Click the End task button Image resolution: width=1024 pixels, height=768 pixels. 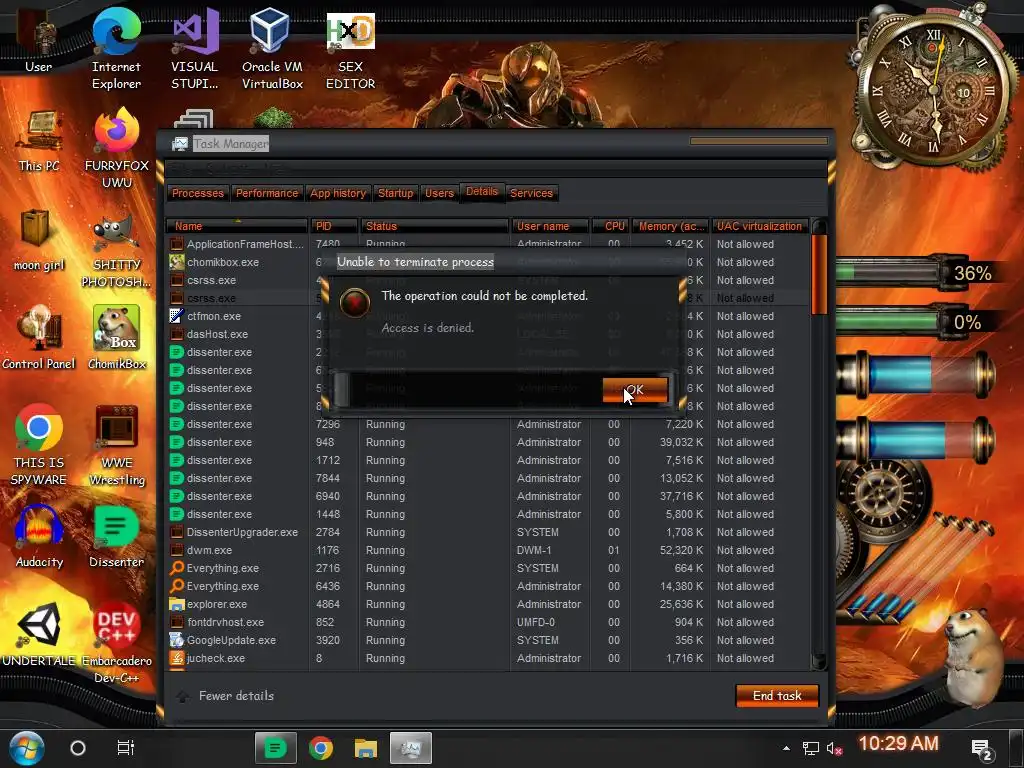[777, 696]
